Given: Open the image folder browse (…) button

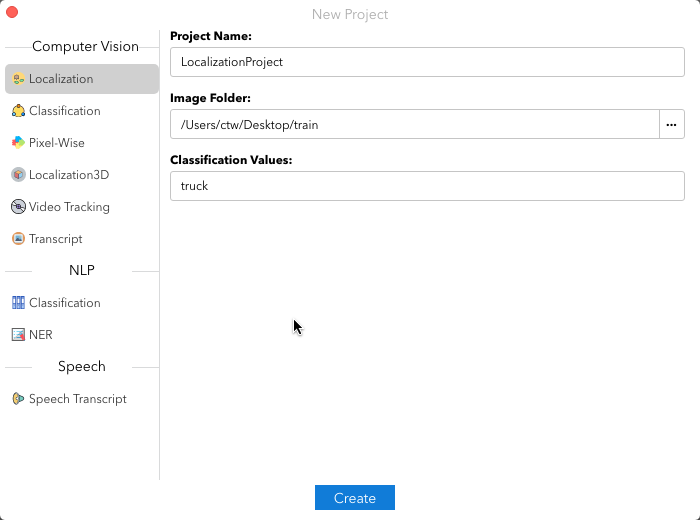Looking at the screenshot, I should pyautogui.click(x=672, y=125).
